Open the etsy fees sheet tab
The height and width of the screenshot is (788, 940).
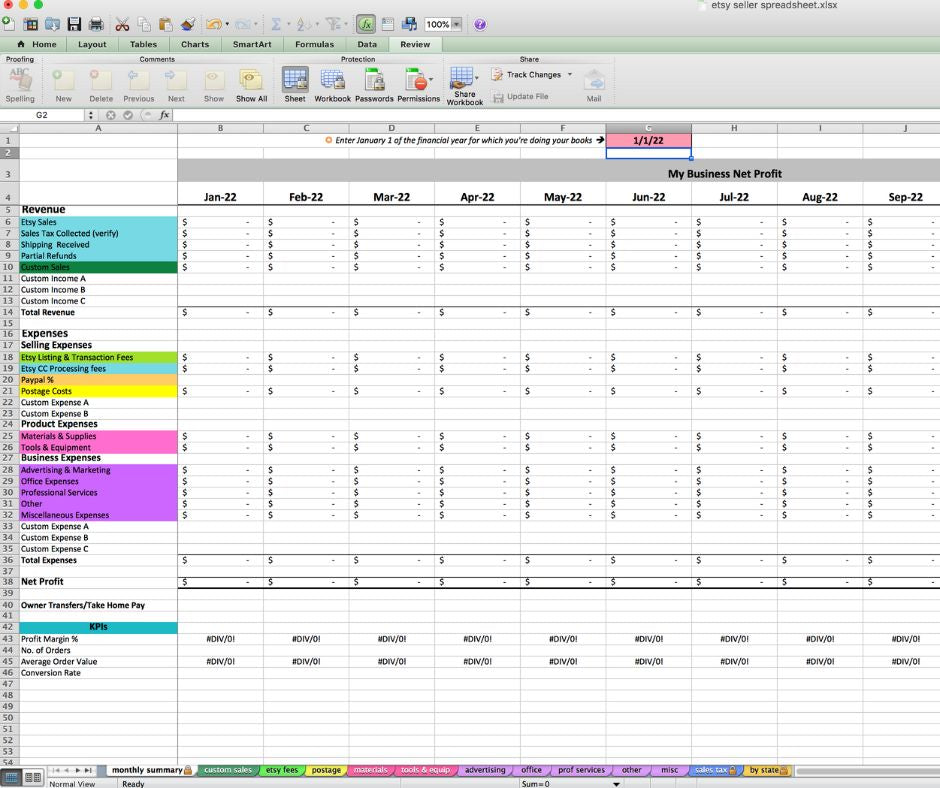pyautogui.click(x=283, y=770)
